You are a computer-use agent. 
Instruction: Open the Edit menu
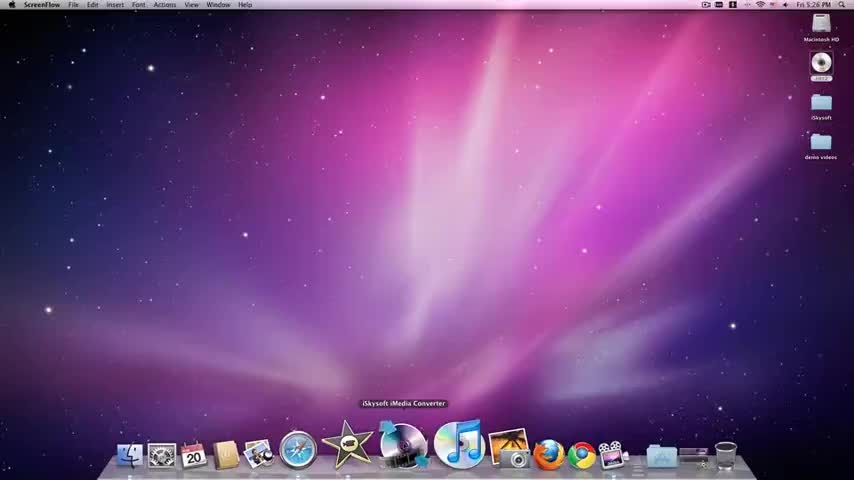pos(93,4)
